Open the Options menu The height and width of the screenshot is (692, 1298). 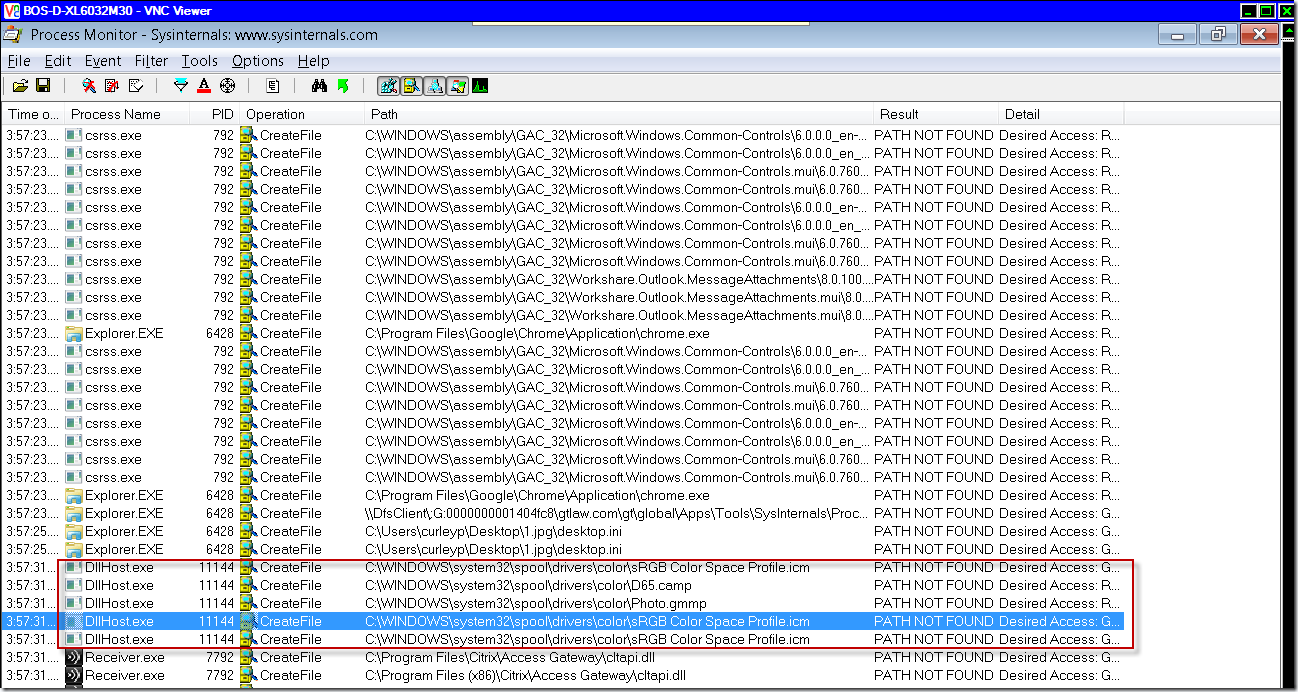(x=257, y=61)
